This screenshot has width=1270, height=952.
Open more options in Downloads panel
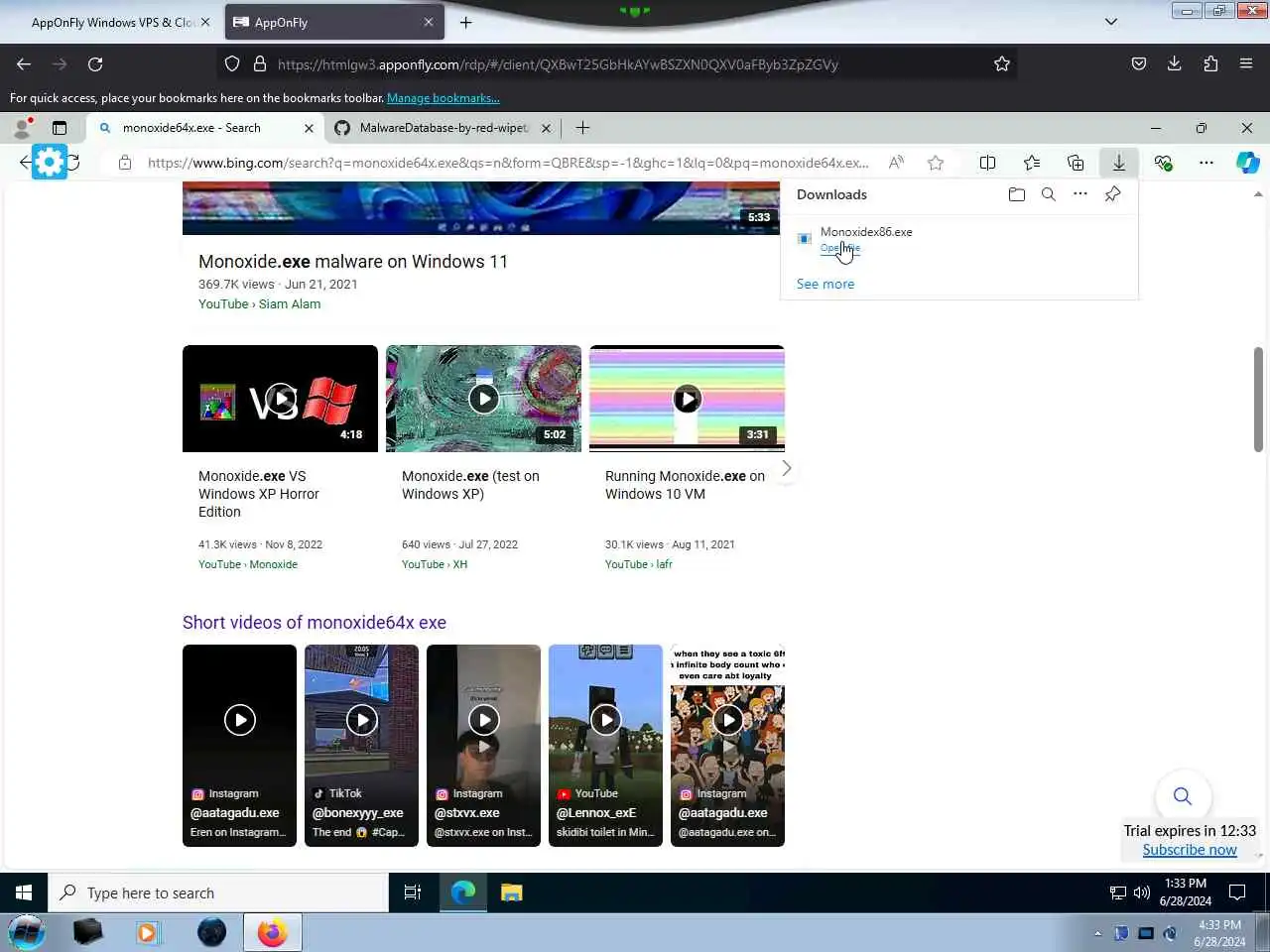(x=1080, y=194)
